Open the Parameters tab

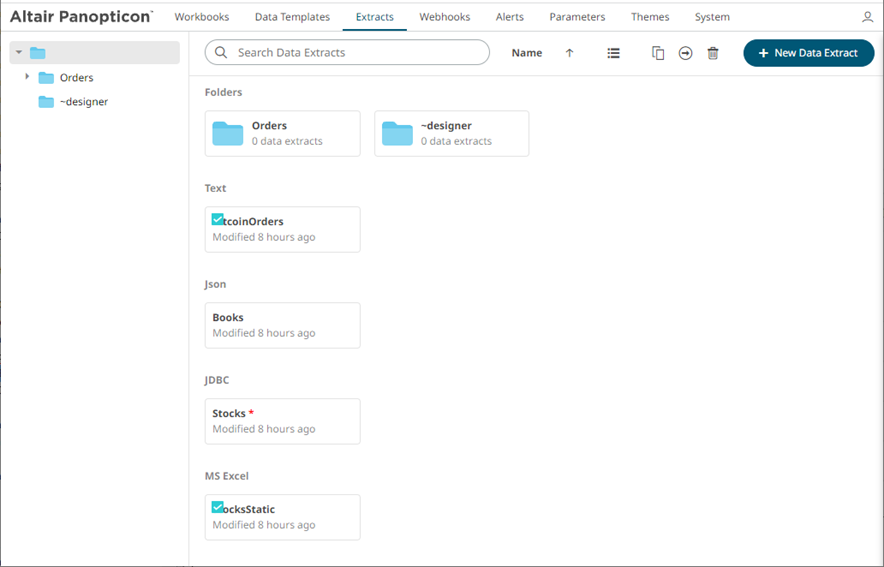pos(577,17)
